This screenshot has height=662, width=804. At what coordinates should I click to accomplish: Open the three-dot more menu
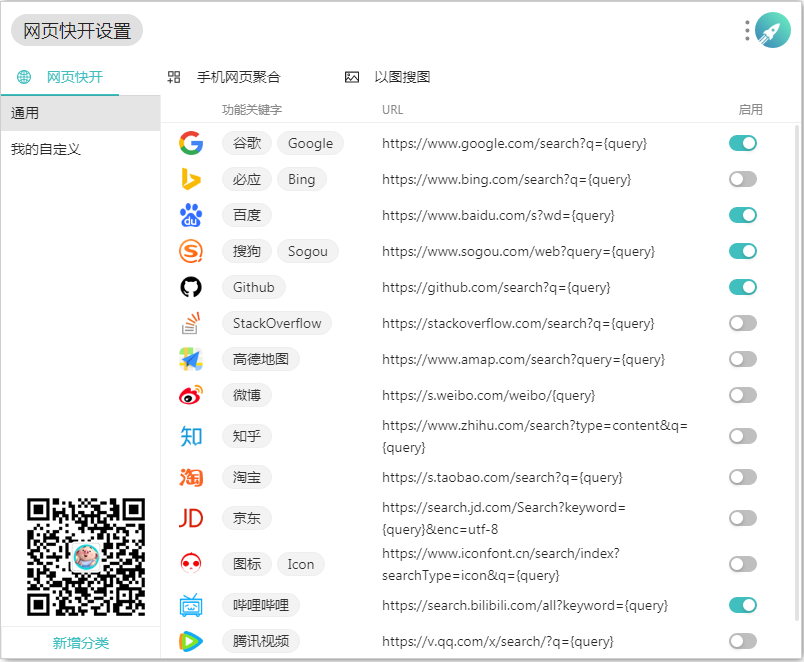click(747, 30)
